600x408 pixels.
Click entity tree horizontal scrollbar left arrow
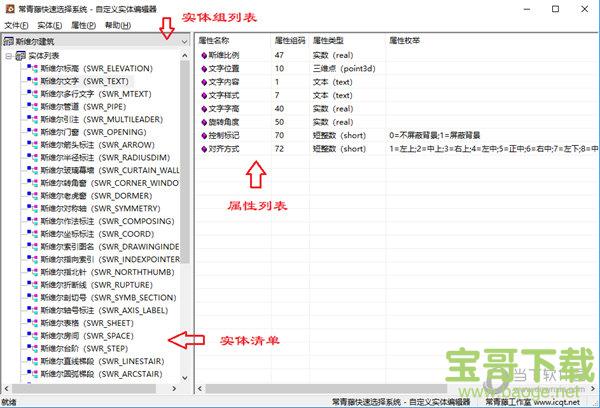coord(6,388)
